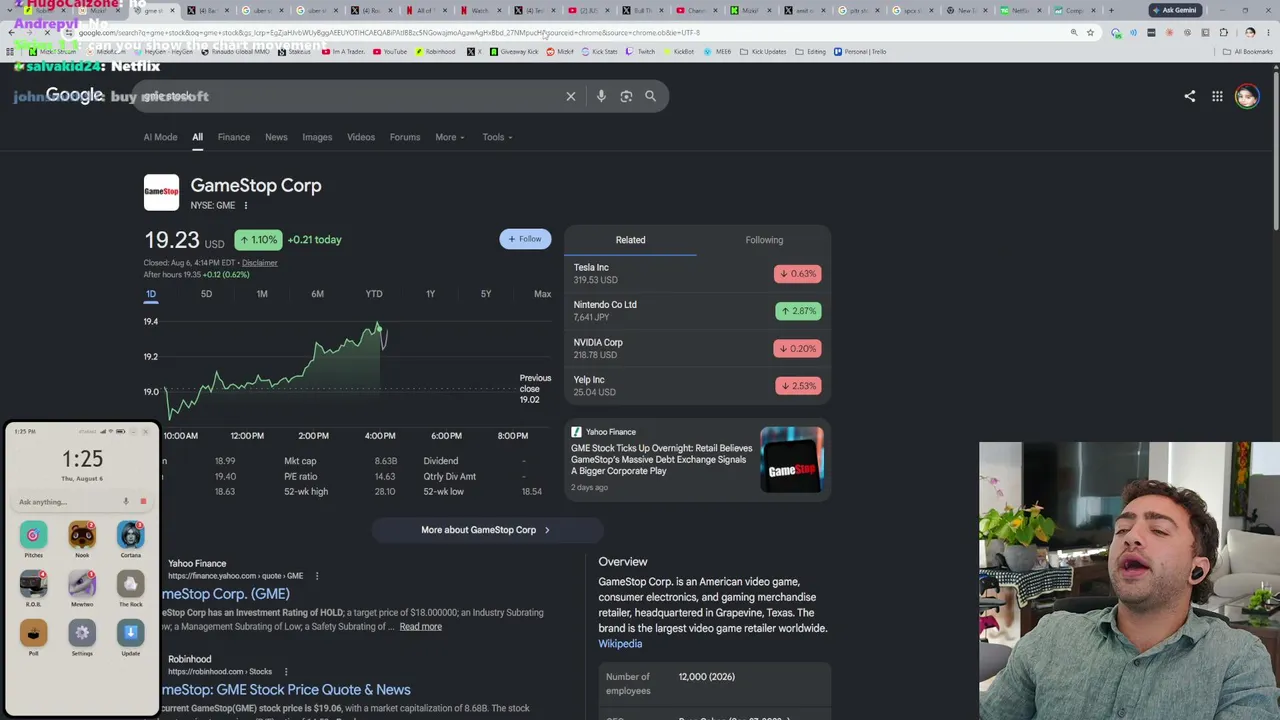Open options for the Yahoo Finance result
Viewport: 1280px width, 720px height.
[x=317, y=576]
